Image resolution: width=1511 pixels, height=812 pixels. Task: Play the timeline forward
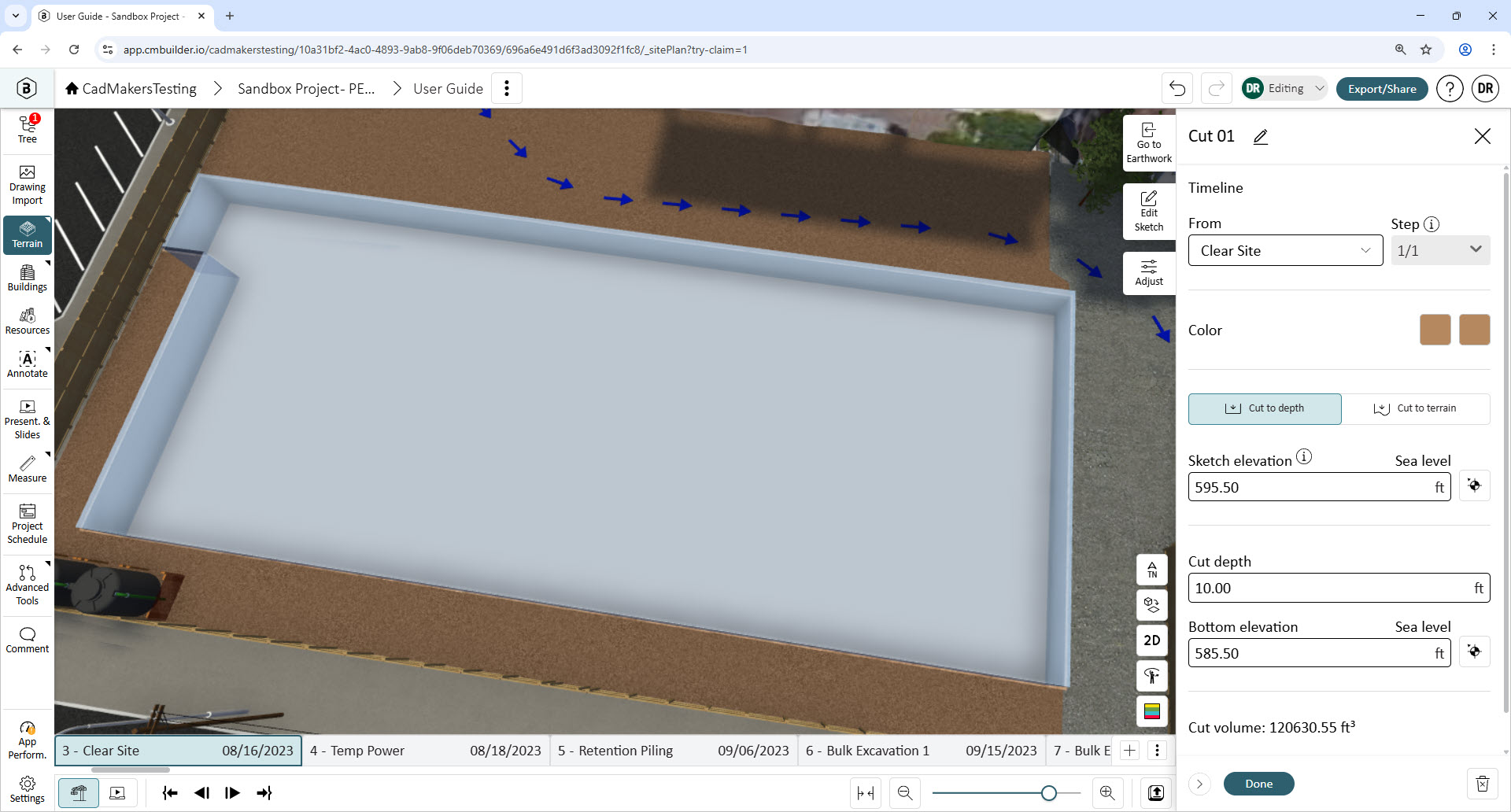232,793
